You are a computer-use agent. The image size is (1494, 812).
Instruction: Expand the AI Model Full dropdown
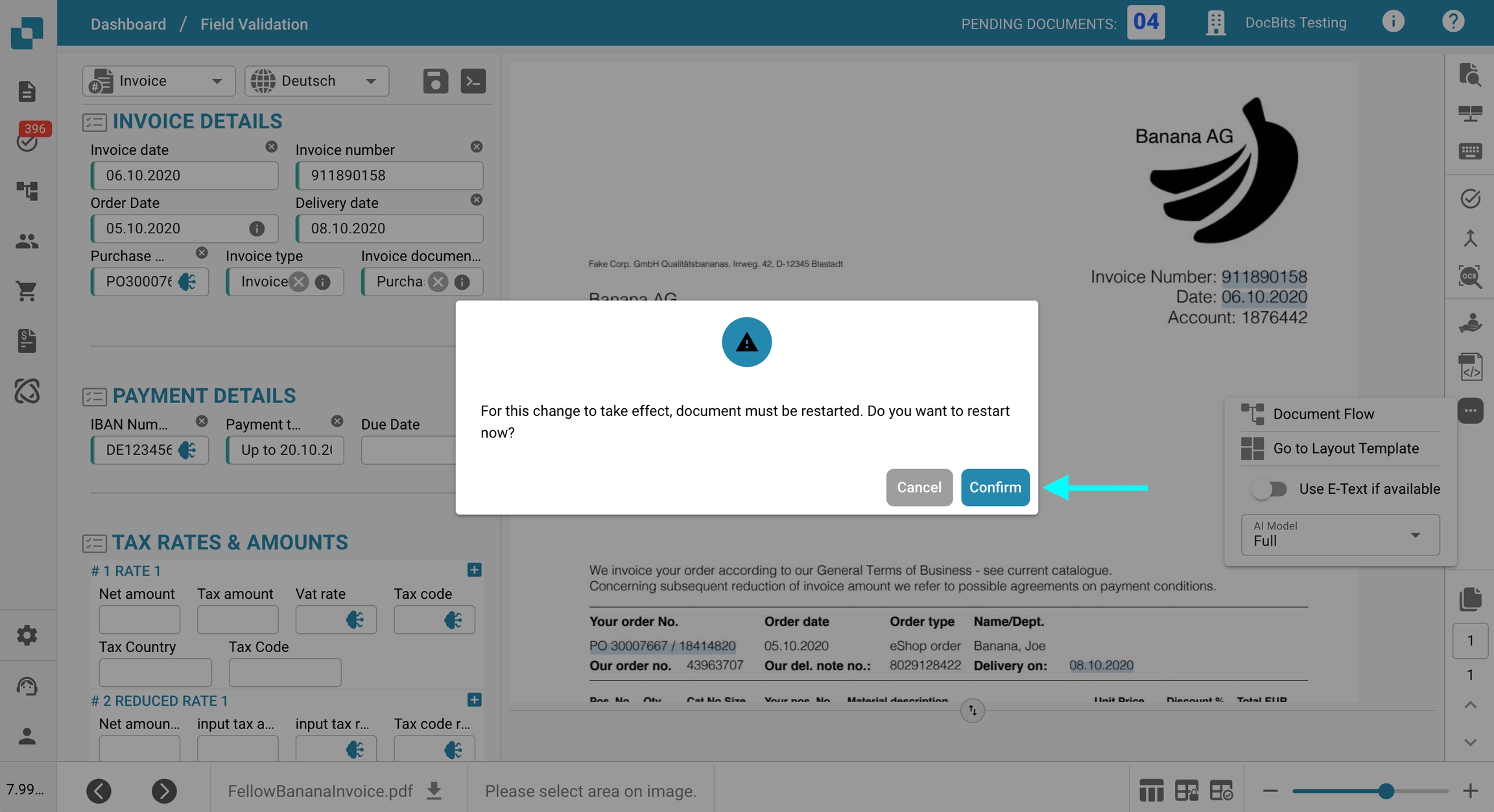(1340, 535)
